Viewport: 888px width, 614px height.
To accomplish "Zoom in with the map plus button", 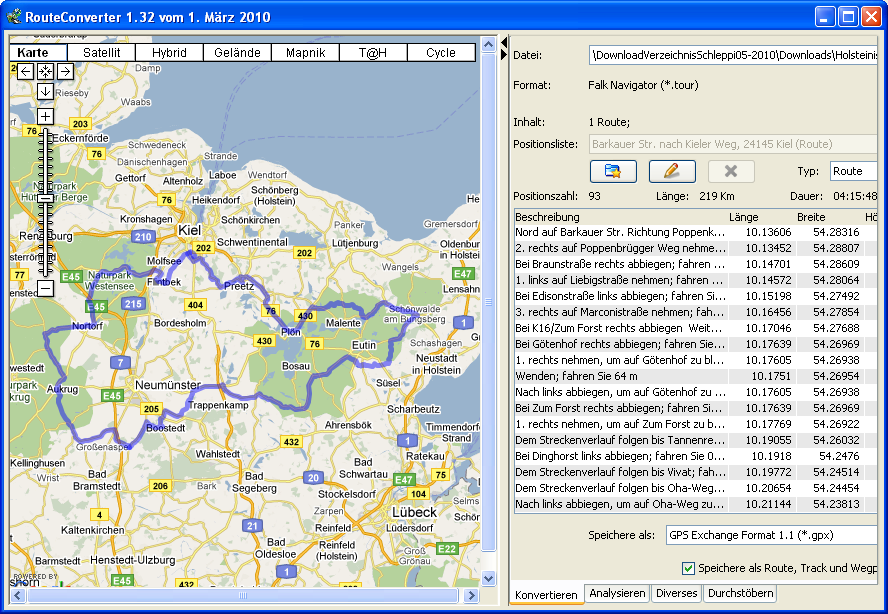I will pyautogui.click(x=45, y=116).
